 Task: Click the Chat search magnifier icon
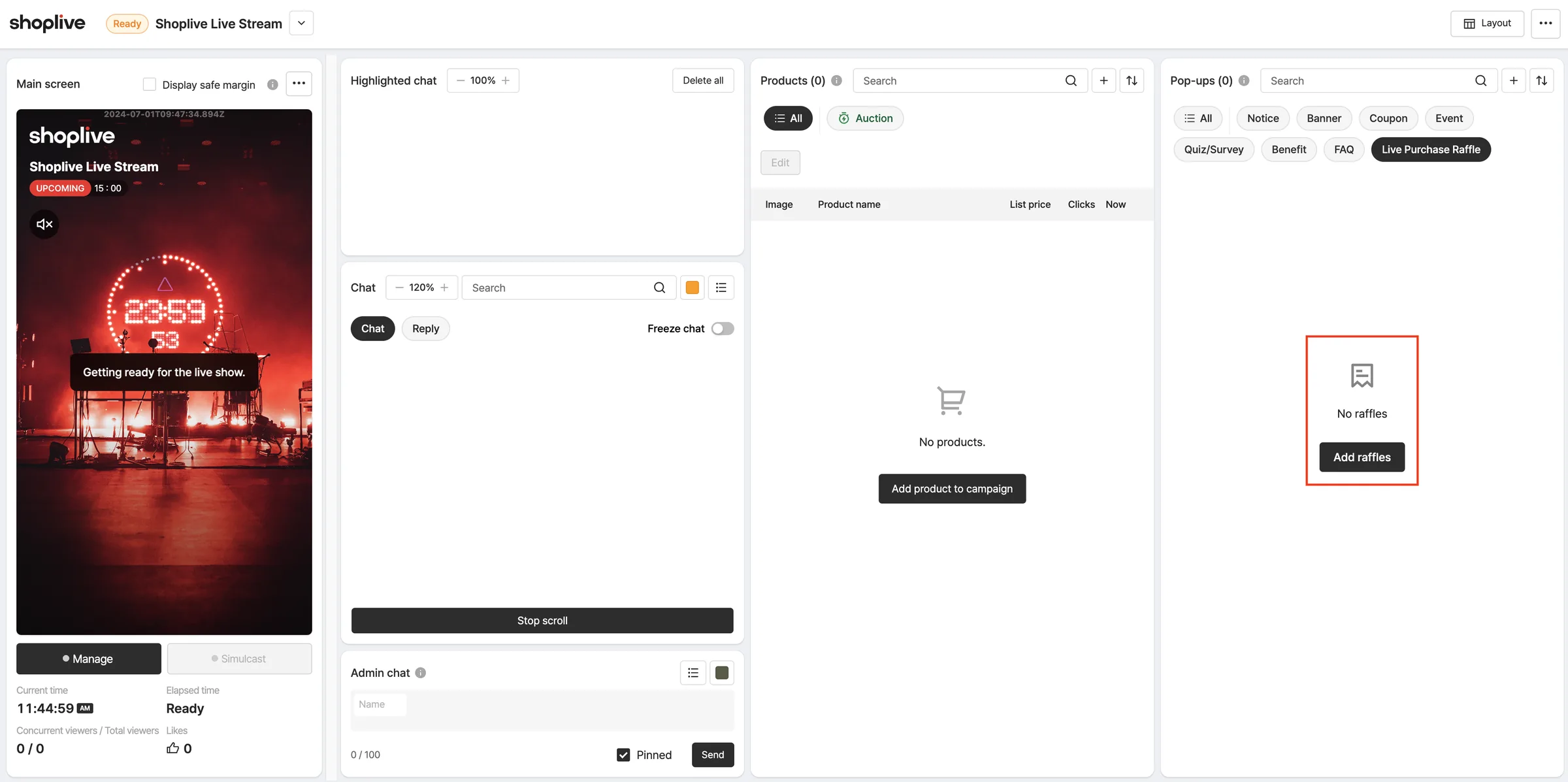click(x=659, y=287)
